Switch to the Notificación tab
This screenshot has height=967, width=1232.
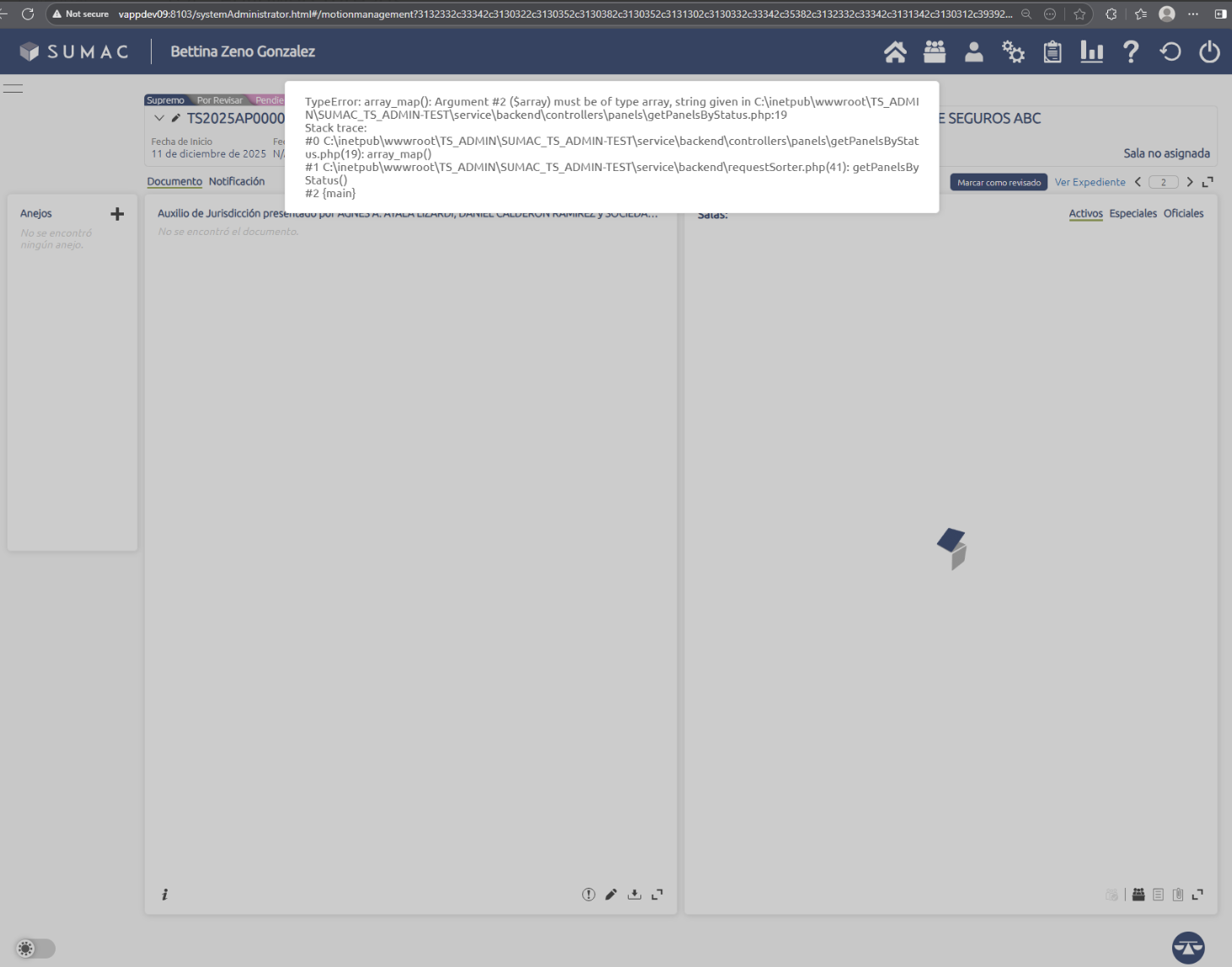point(237,181)
